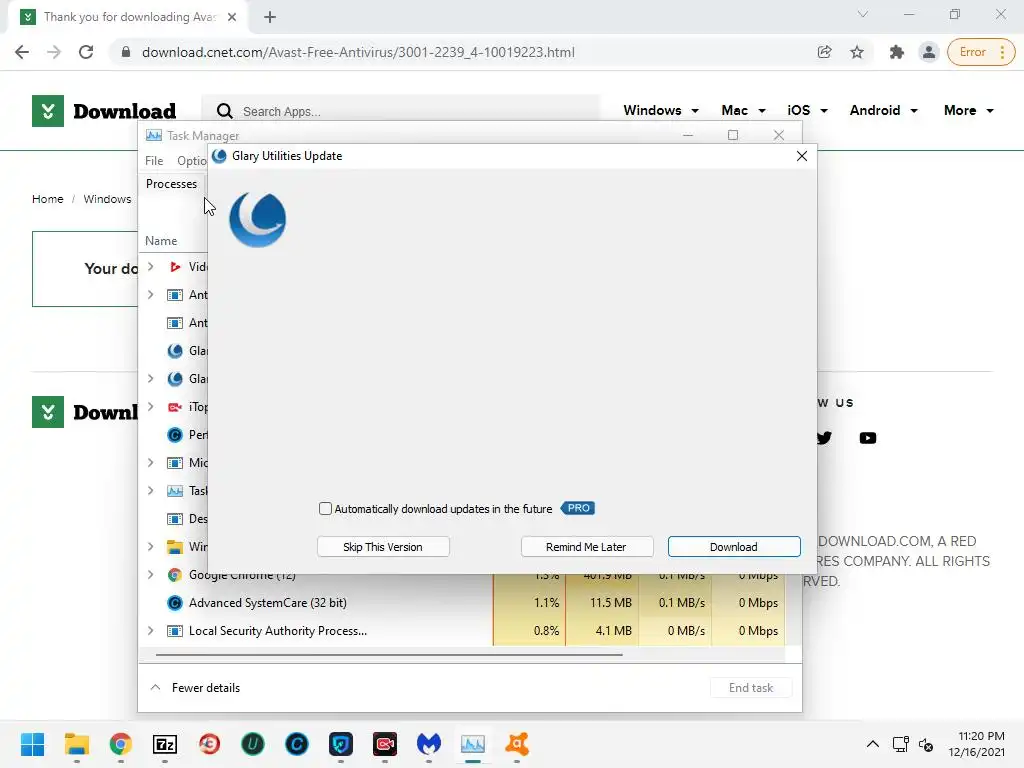Expand the Win... Explorer process row
Image resolution: width=1024 pixels, height=768 pixels.
(151, 547)
